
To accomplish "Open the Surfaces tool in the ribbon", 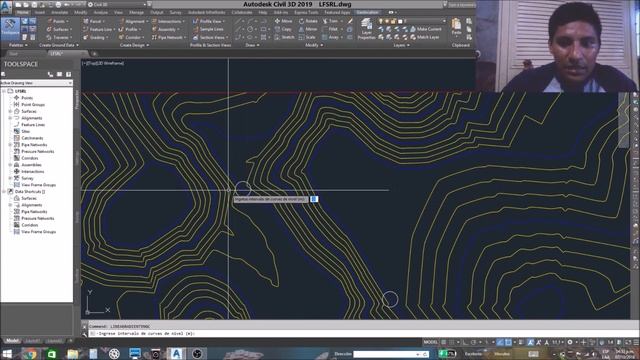I will 59,29.
